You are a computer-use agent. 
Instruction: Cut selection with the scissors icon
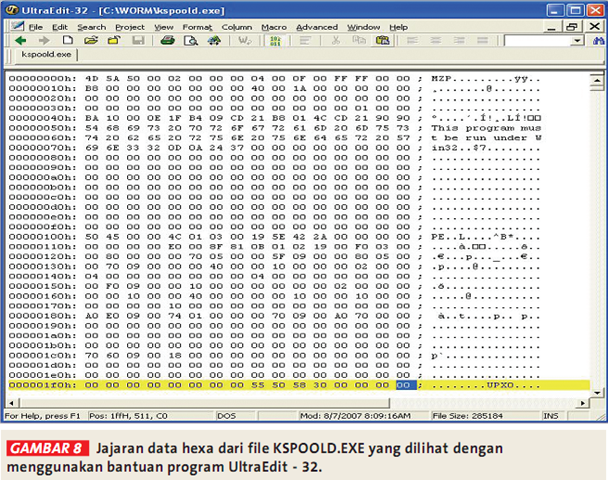pyautogui.click(x=336, y=40)
